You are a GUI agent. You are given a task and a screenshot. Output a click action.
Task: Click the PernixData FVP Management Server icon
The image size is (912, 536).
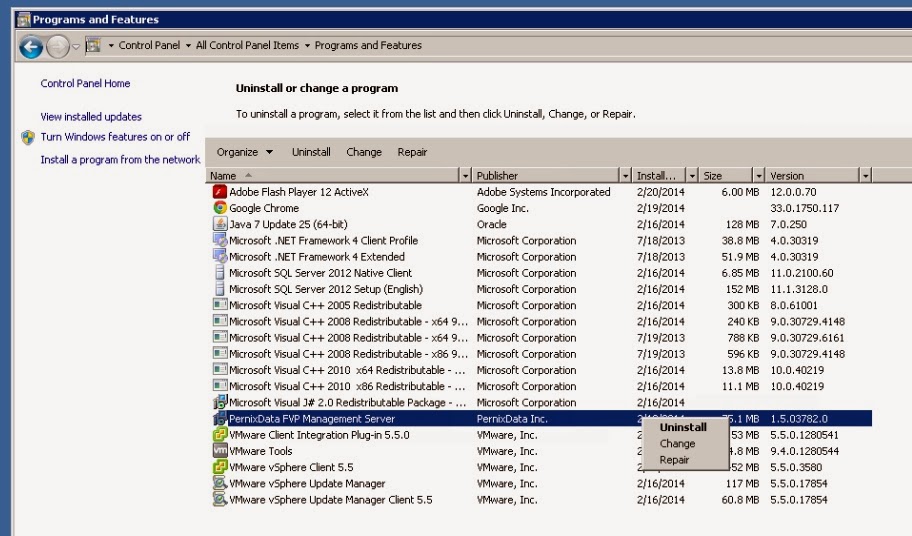tap(219, 419)
